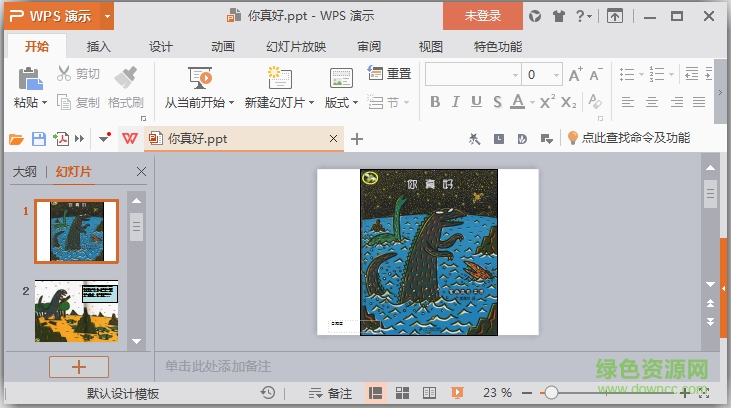This screenshot has width=731, height=408.
Task: Click the New Slide (新建幻灯片) icon
Action: tap(279, 78)
